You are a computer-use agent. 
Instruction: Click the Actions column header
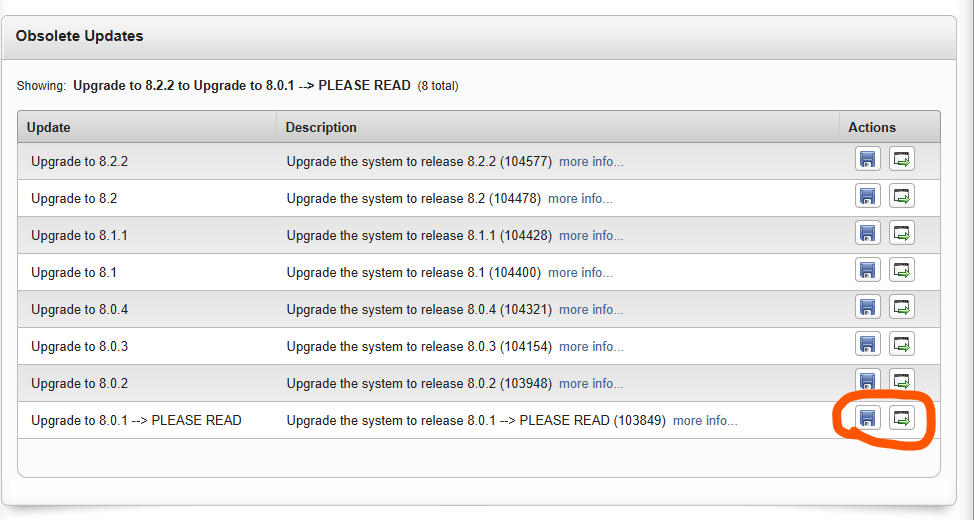pos(872,127)
